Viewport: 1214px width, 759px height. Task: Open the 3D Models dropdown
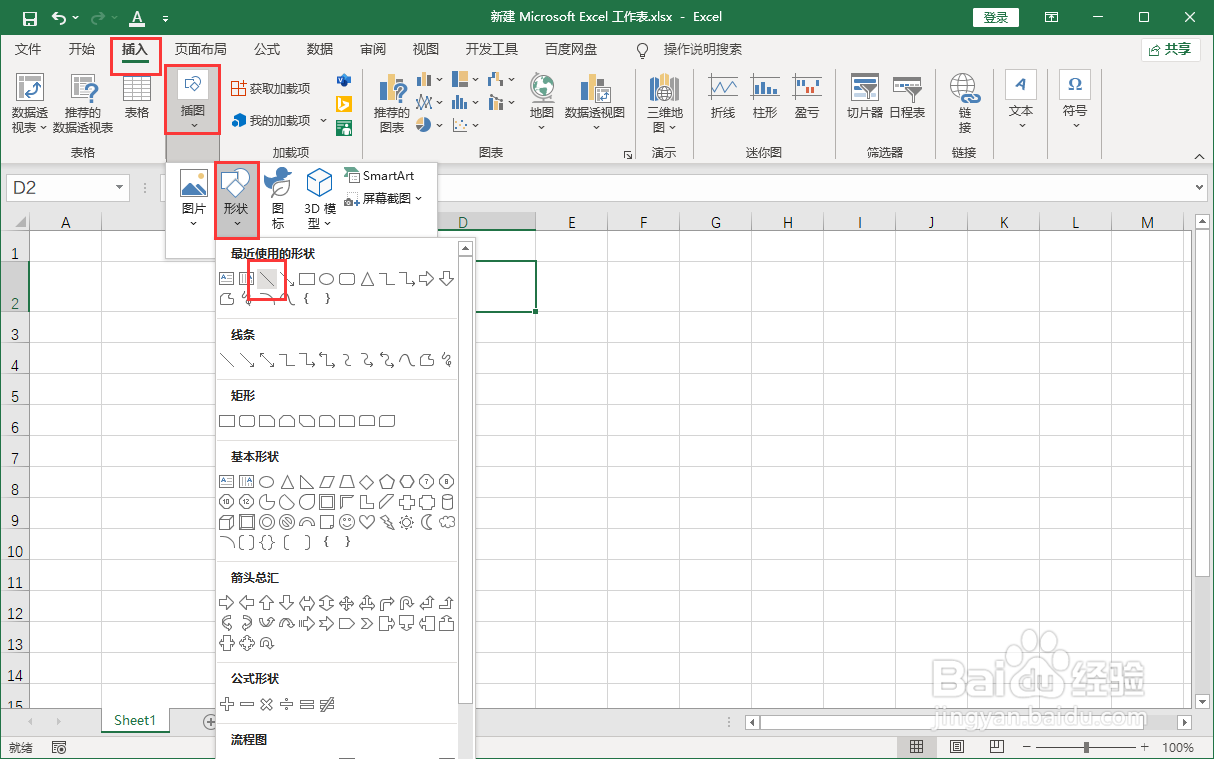[319, 198]
